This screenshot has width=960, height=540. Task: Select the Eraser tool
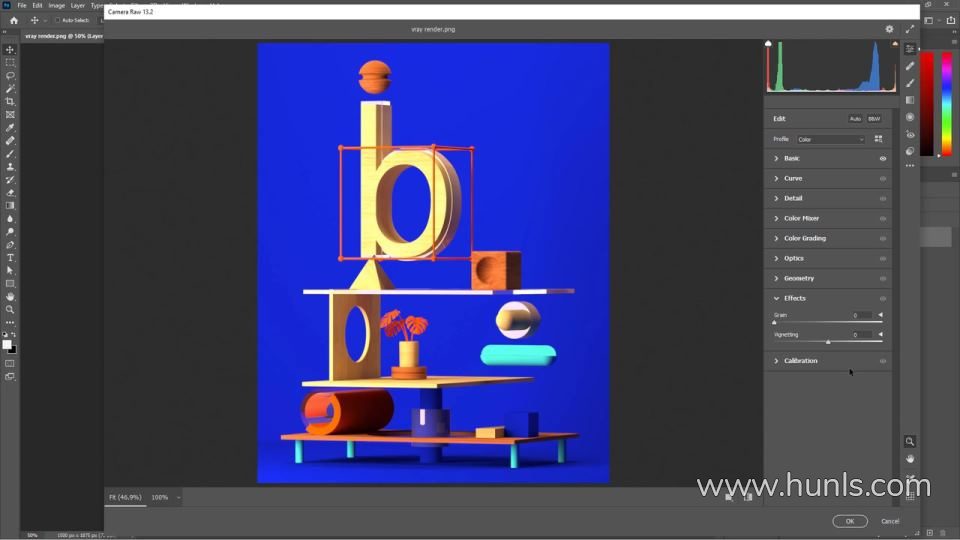[10, 193]
